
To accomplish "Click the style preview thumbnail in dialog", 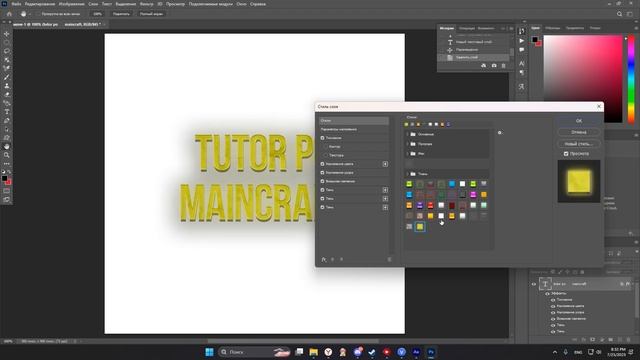I will click(579, 181).
